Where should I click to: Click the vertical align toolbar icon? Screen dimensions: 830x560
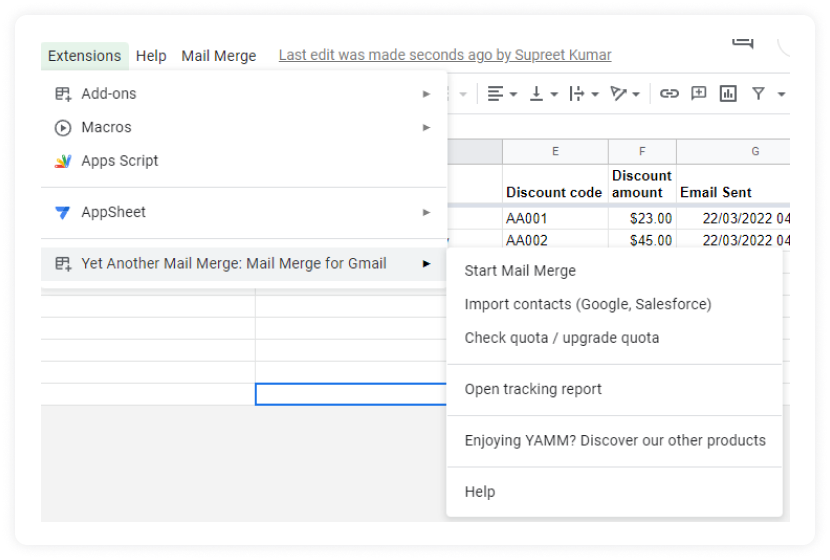tap(536, 94)
